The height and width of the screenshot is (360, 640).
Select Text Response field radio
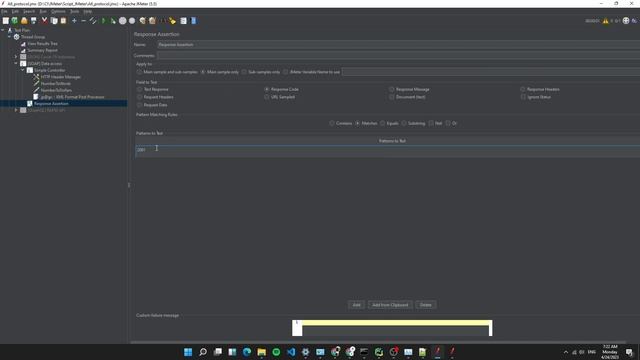(140, 89)
